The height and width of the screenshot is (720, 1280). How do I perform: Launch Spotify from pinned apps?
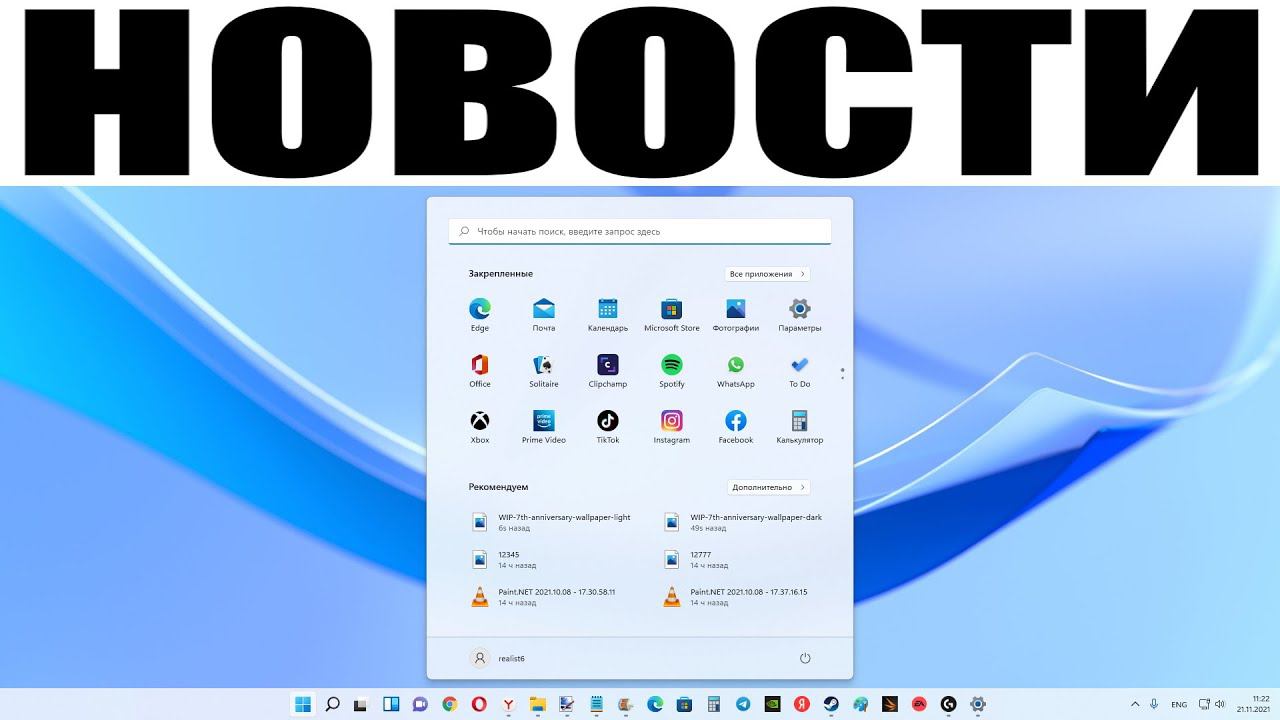point(672,370)
